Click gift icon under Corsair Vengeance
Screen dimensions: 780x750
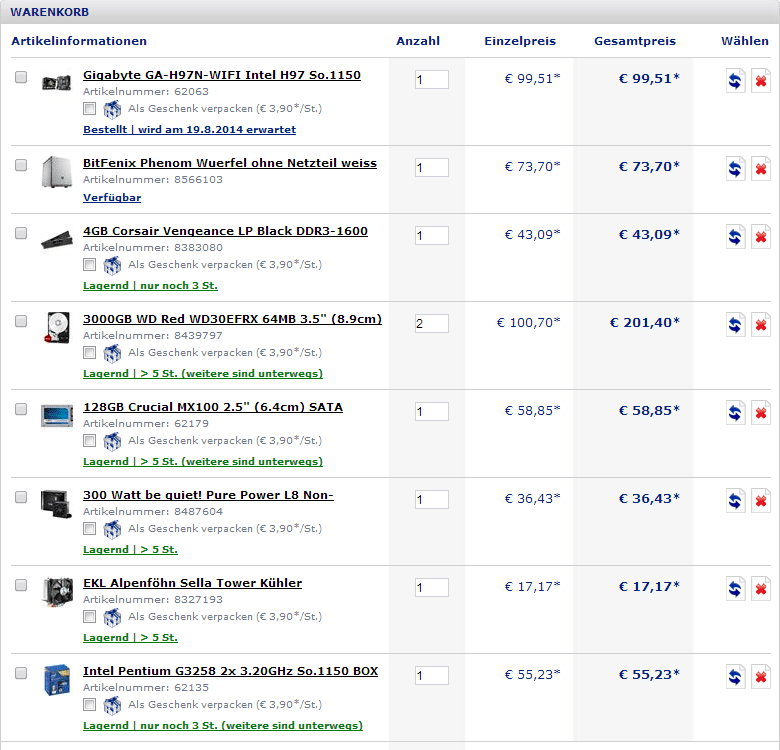[x=112, y=265]
